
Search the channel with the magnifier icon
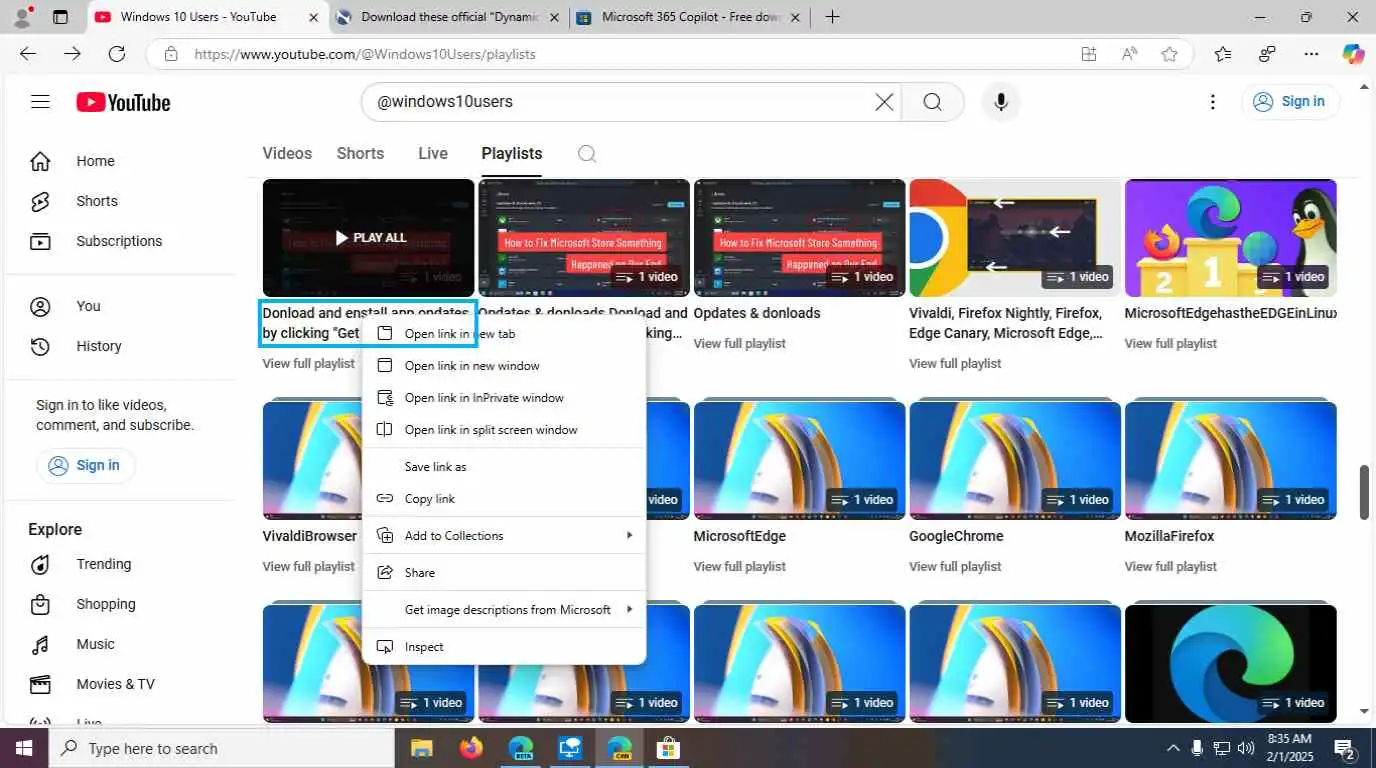click(587, 154)
